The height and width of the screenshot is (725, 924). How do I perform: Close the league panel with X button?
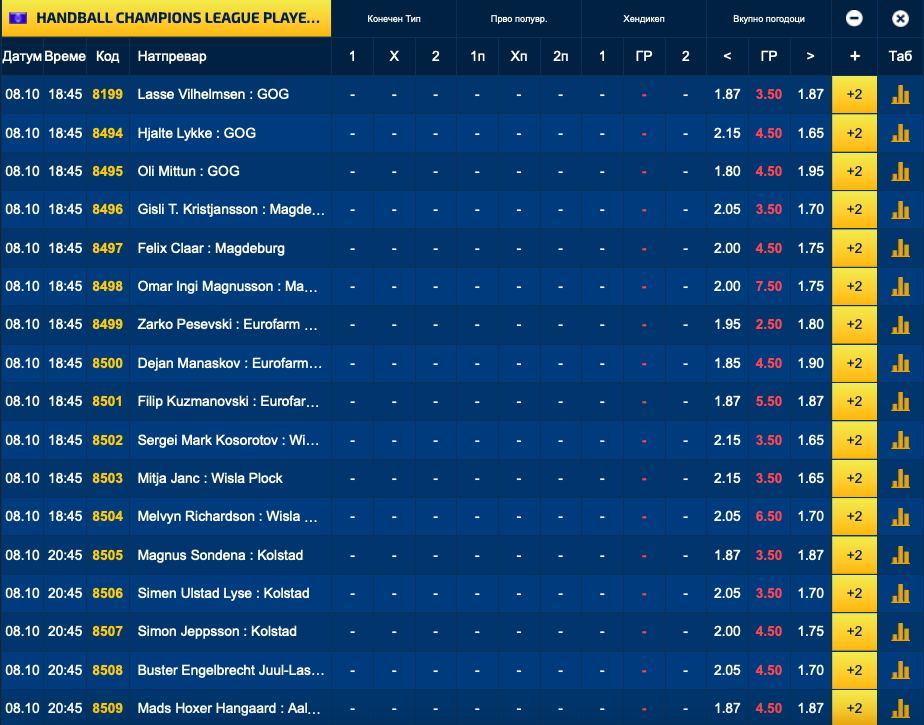tap(900, 18)
